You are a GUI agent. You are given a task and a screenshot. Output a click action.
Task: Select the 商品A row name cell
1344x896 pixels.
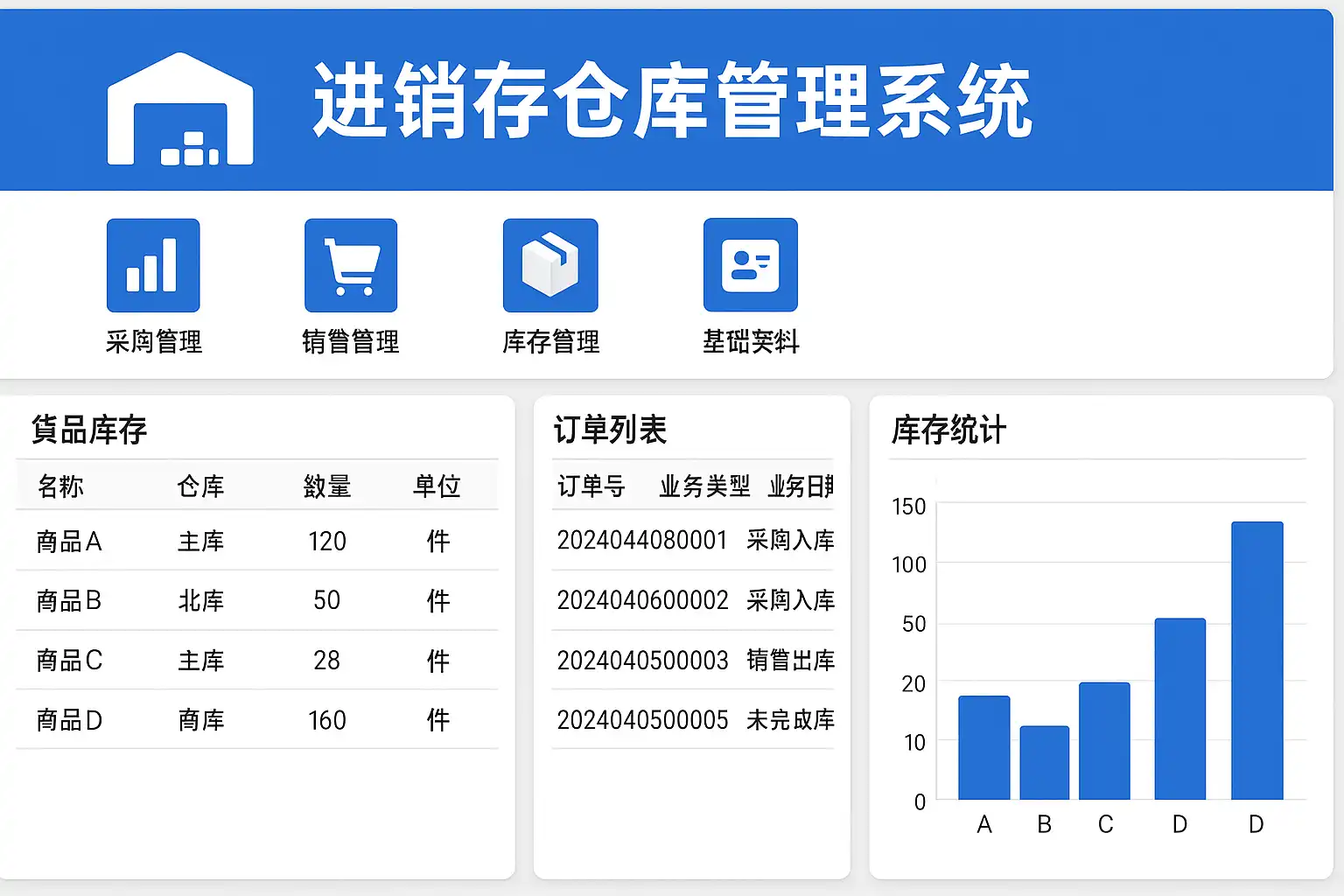(69, 542)
